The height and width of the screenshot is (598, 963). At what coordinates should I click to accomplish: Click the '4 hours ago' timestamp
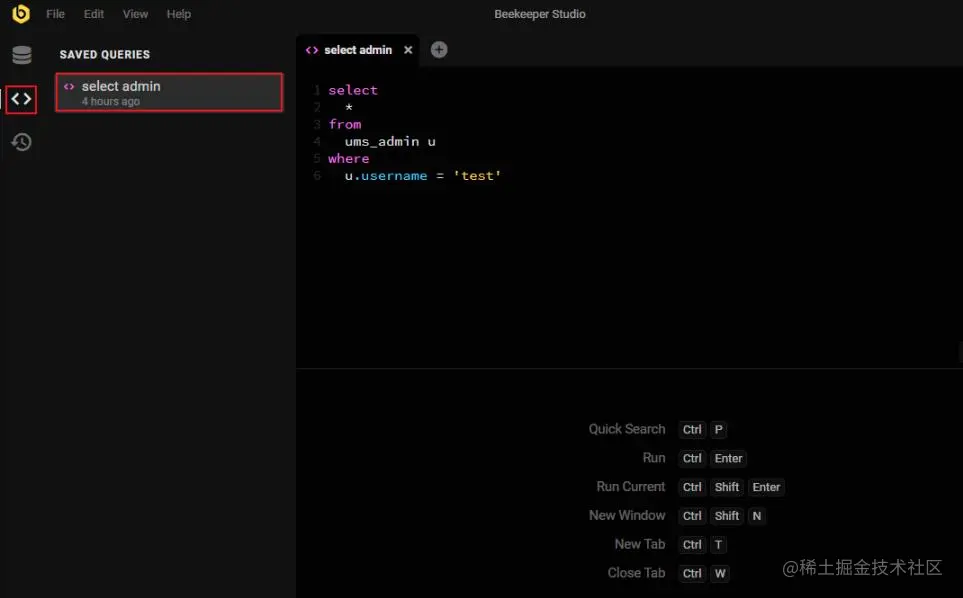[x=111, y=101]
